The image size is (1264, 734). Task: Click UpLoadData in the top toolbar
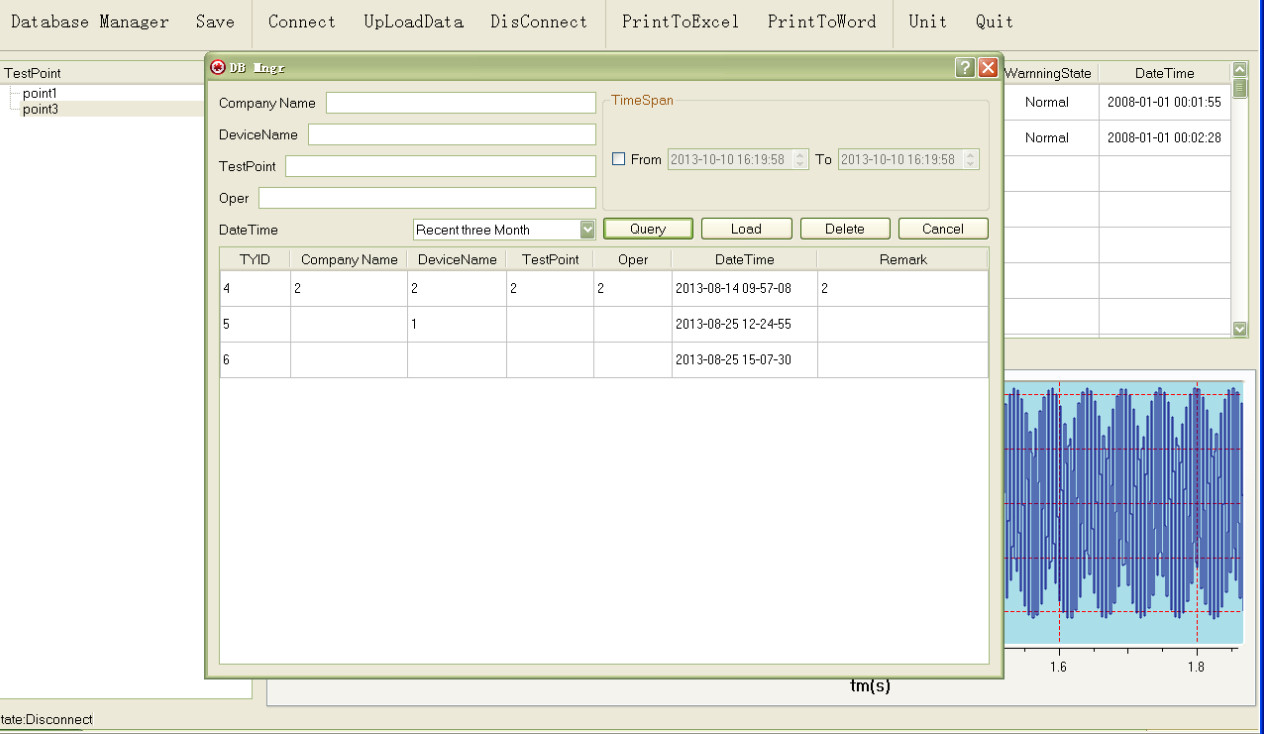pyautogui.click(x=413, y=22)
